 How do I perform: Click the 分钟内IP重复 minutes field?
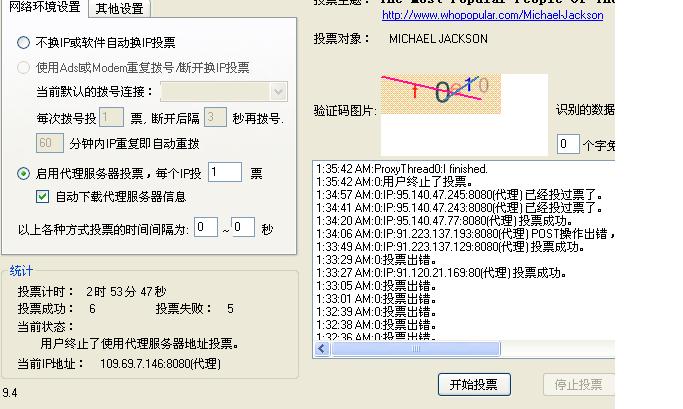49,143
